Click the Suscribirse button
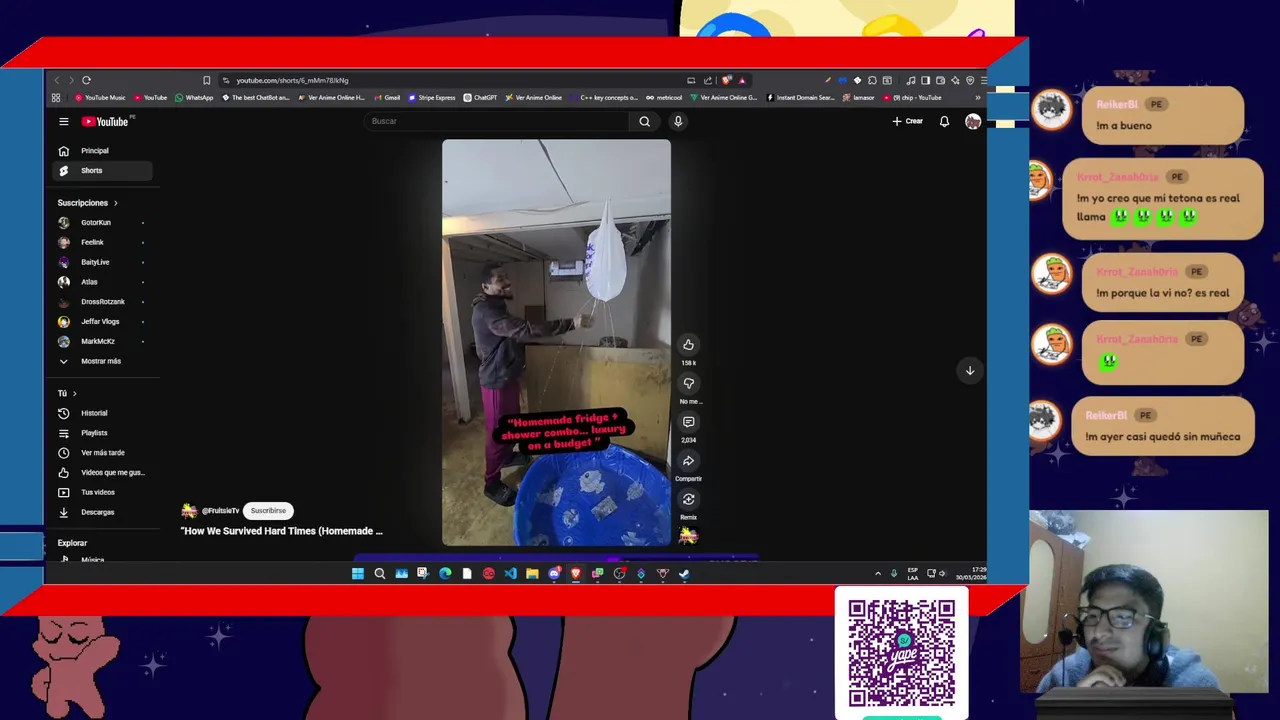 [x=268, y=511]
